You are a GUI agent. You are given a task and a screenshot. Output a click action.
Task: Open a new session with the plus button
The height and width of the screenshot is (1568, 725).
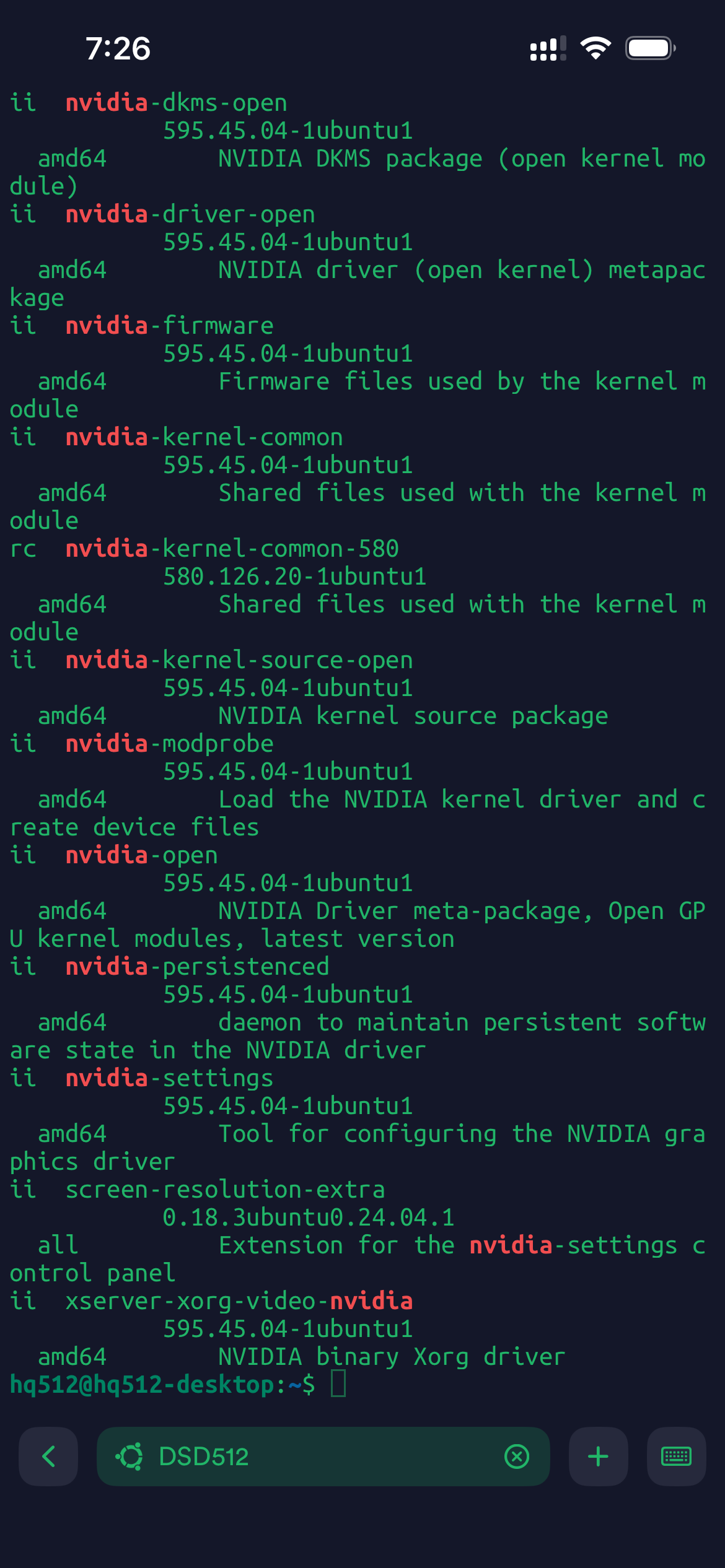click(598, 1457)
